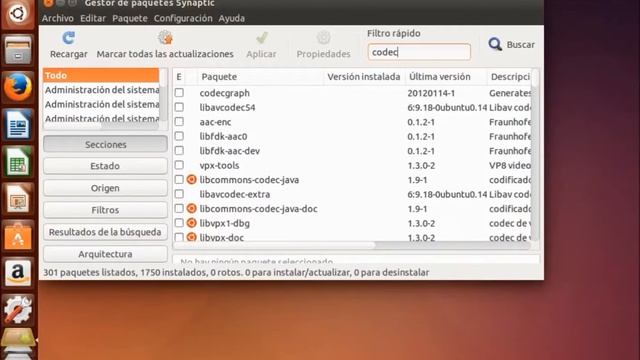Mark the codecgraph package checkbox
The width and height of the screenshot is (640, 360).
tap(179, 93)
